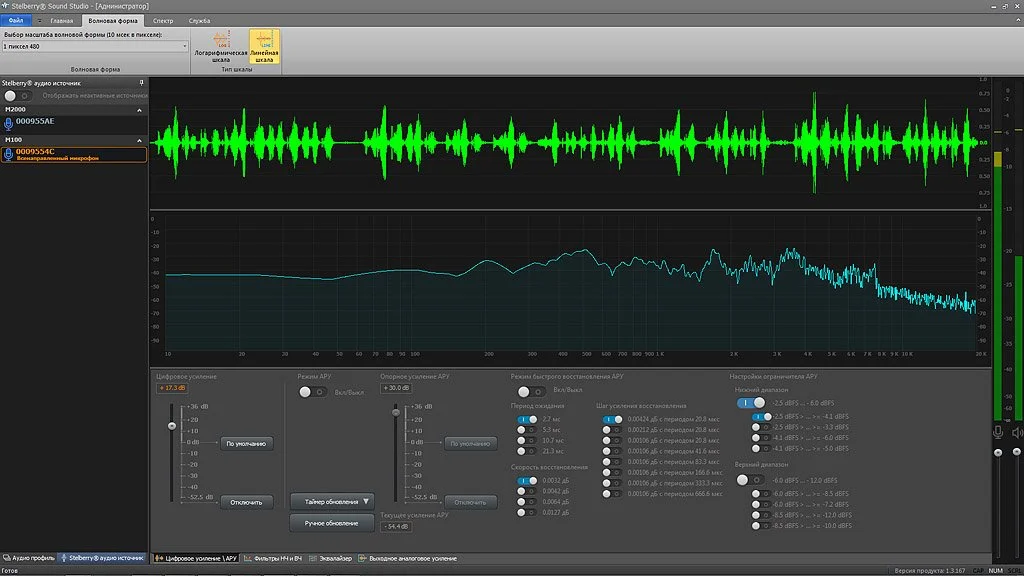
Task: Select the 0.0042 дБ recovery speed
Action: click(526, 491)
